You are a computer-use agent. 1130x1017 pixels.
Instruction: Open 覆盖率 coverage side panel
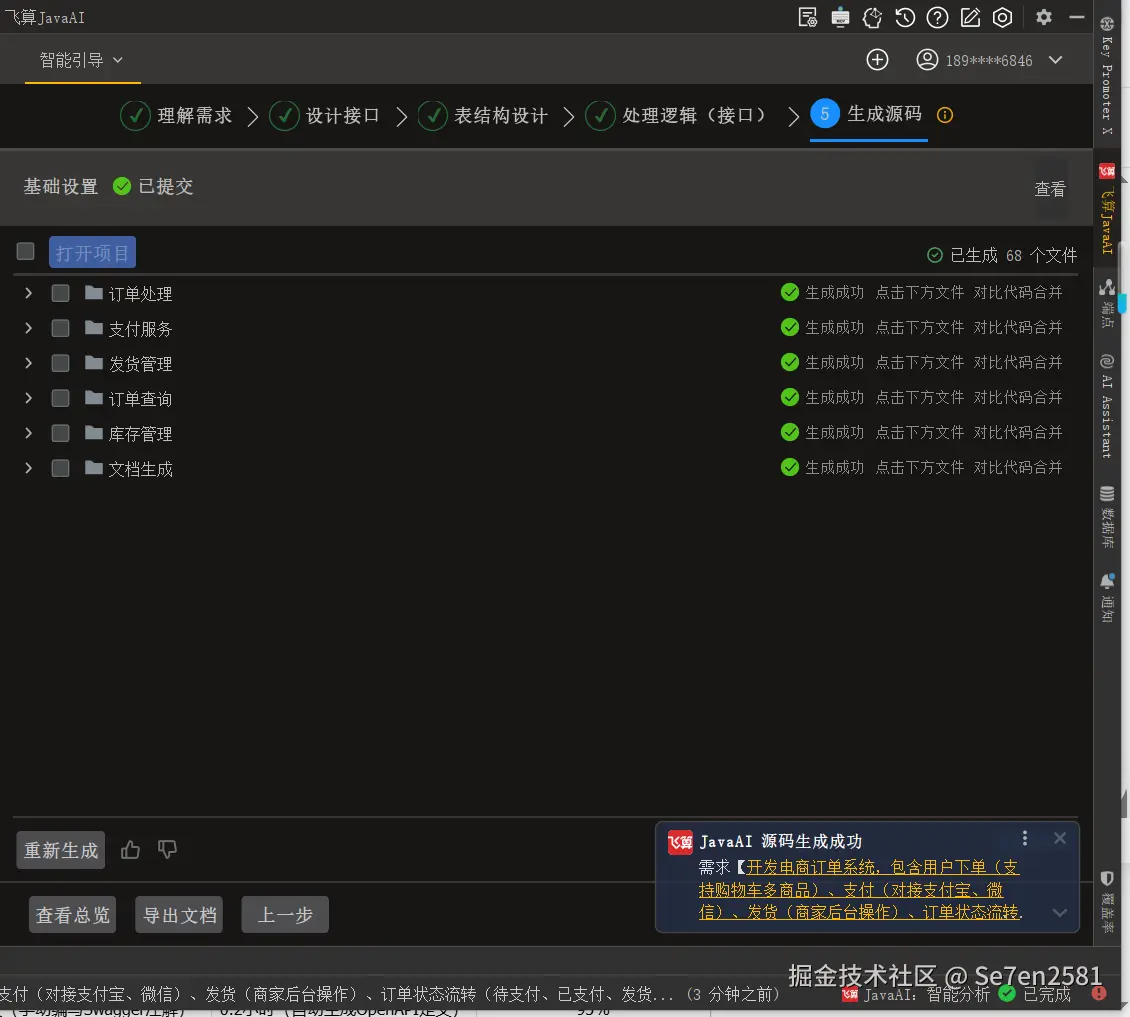coord(1107,902)
